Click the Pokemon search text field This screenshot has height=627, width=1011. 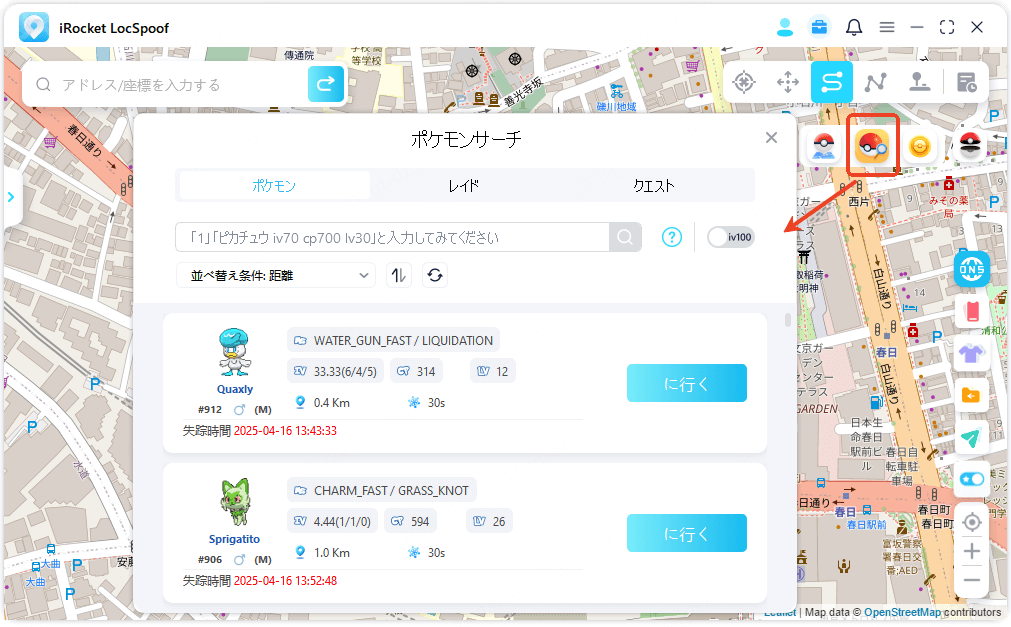click(392, 237)
